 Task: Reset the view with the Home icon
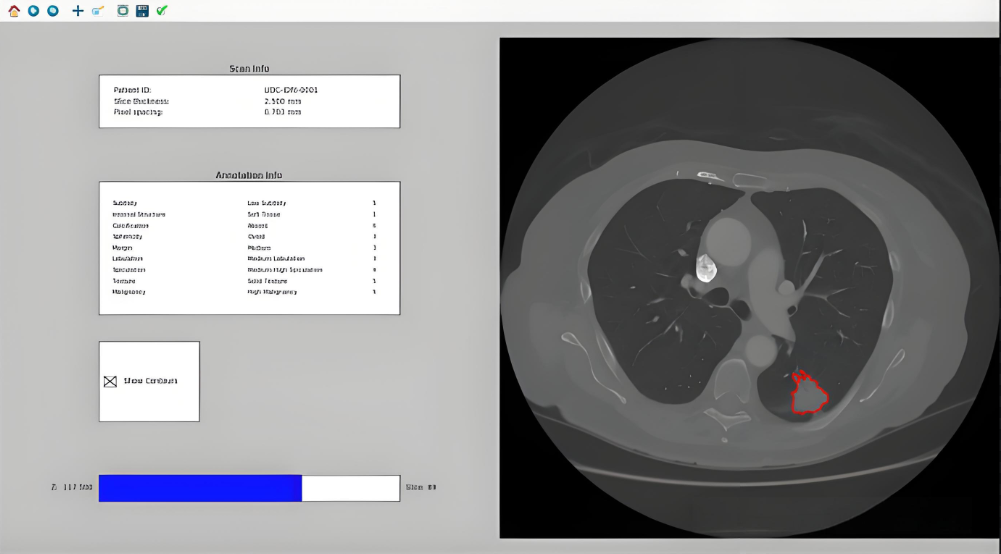(14, 10)
